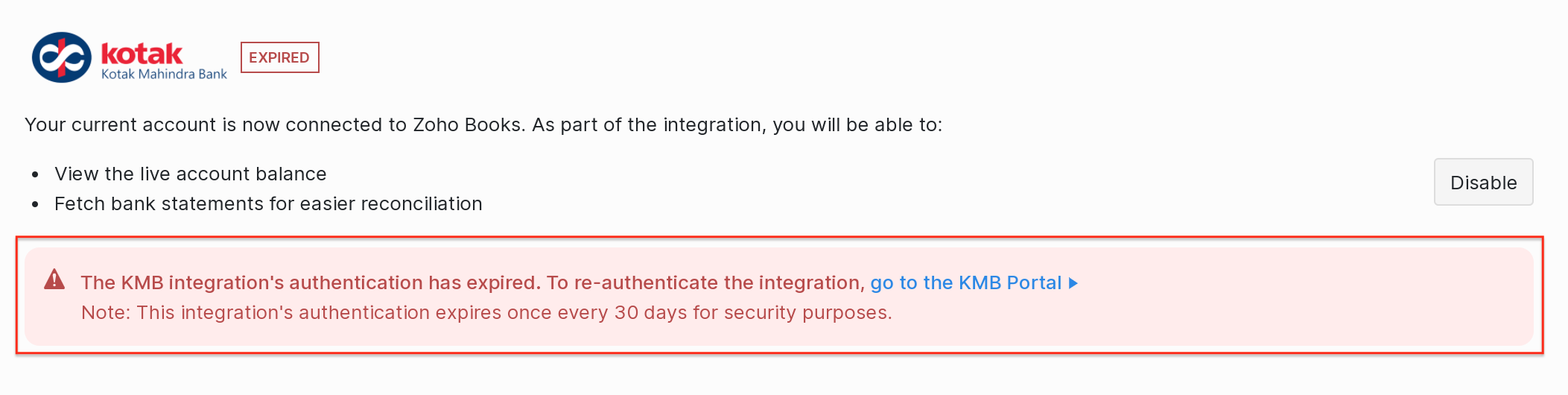
Task: Click the bullet dot before Fetch bank statements
Action: [35, 205]
